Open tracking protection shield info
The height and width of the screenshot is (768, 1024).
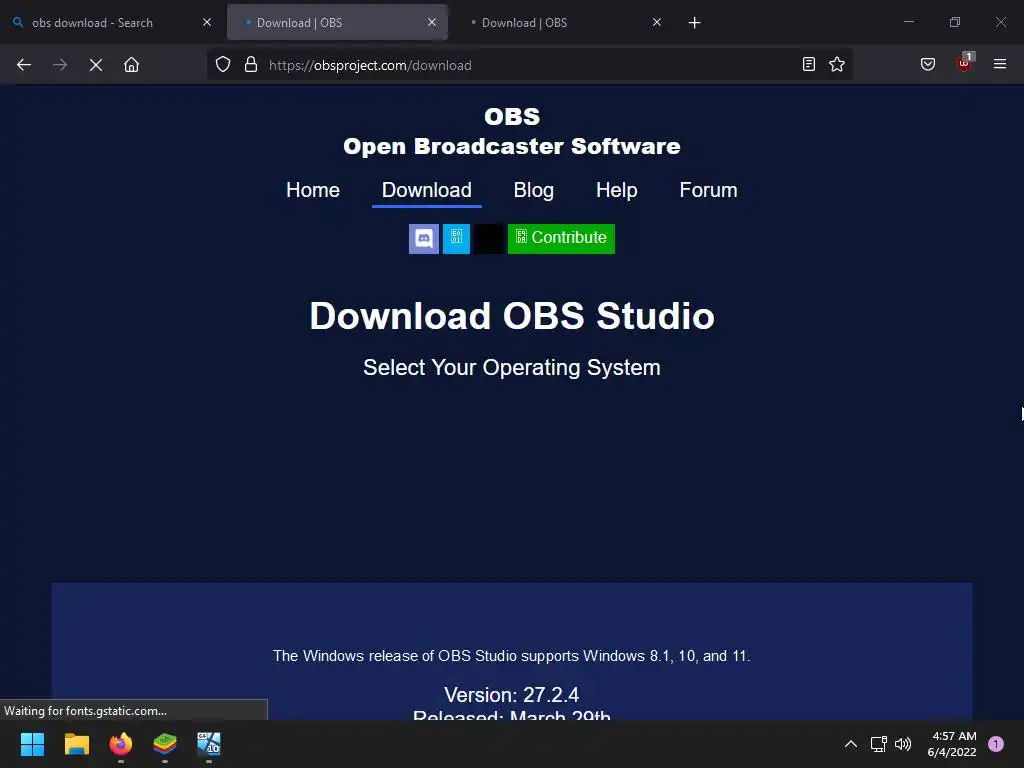point(223,65)
